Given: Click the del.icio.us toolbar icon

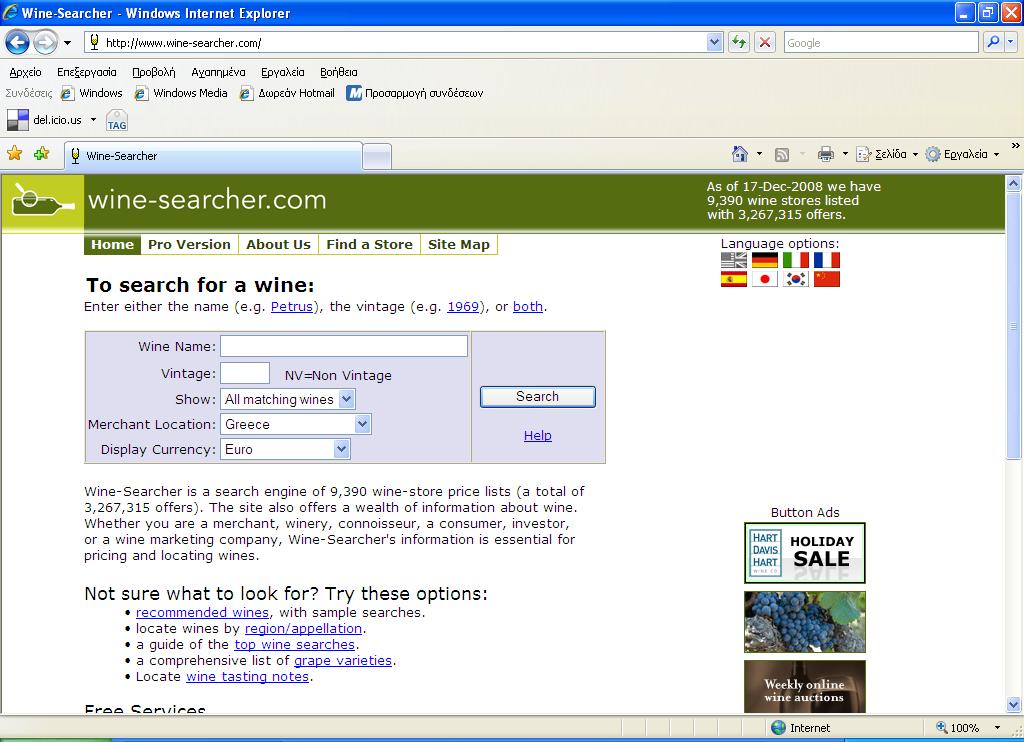Looking at the screenshot, I should click(18, 120).
